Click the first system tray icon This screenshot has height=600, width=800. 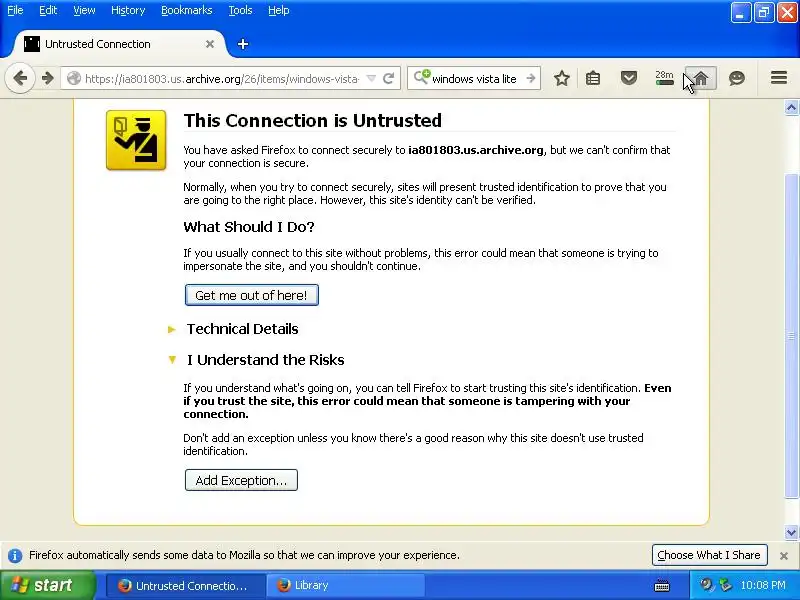tap(707, 585)
